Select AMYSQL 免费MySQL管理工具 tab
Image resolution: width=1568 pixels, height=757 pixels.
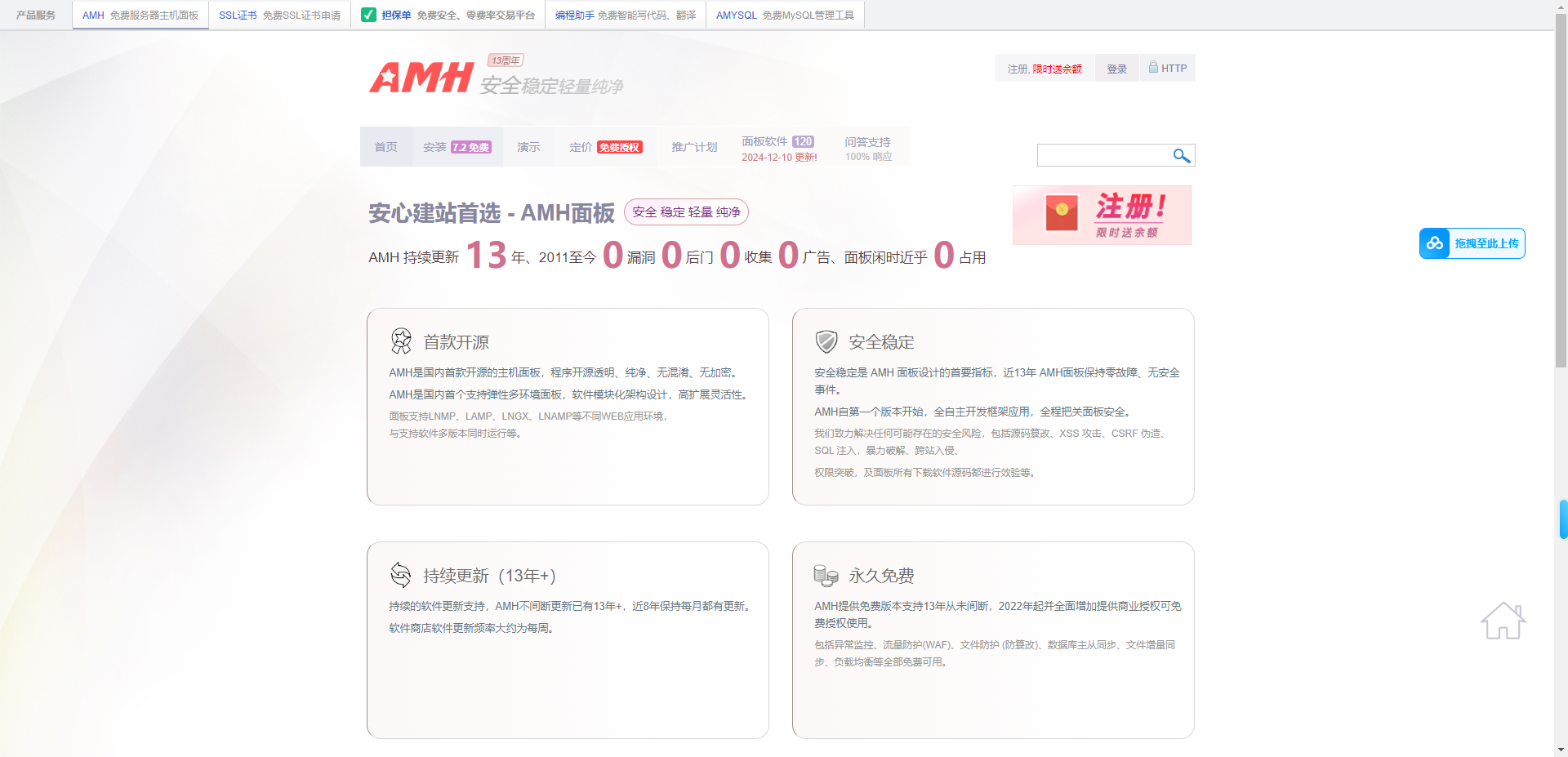point(785,15)
